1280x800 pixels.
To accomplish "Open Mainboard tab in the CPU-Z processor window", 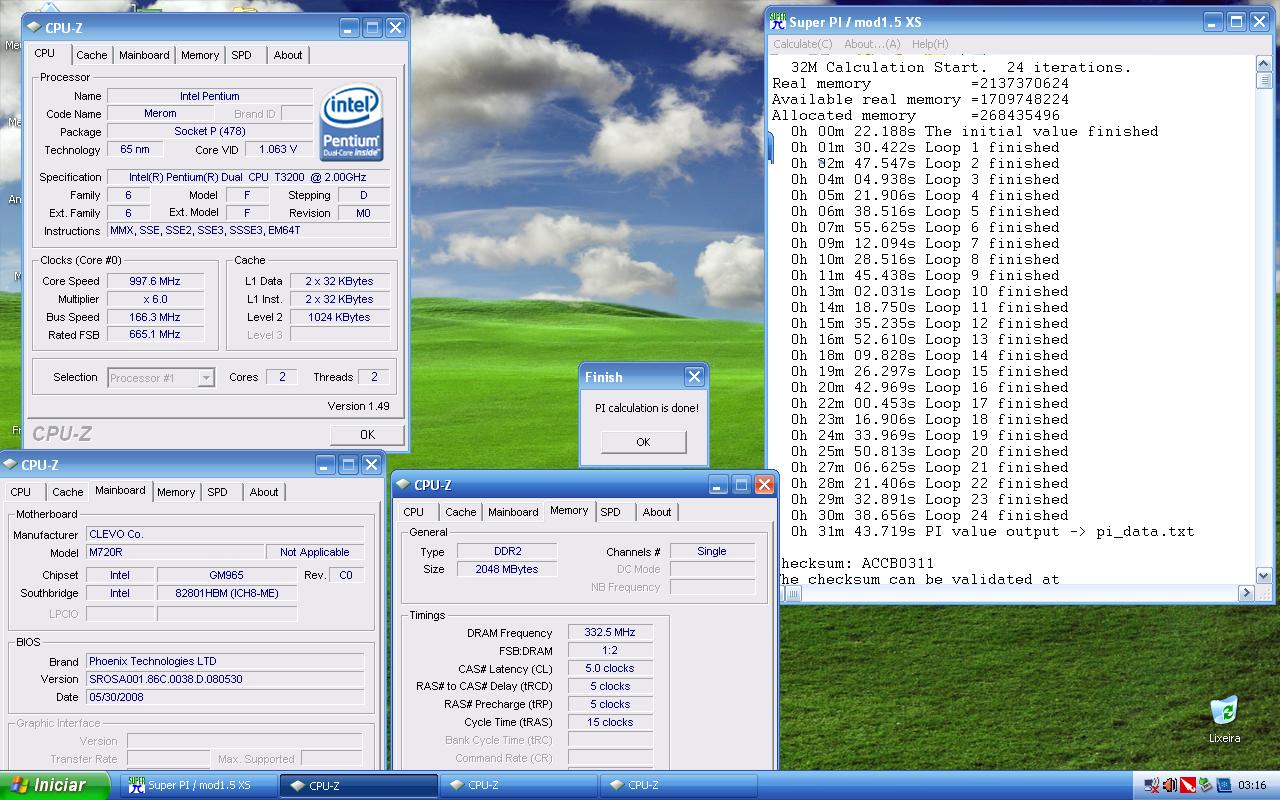I will pyautogui.click(x=144, y=56).
